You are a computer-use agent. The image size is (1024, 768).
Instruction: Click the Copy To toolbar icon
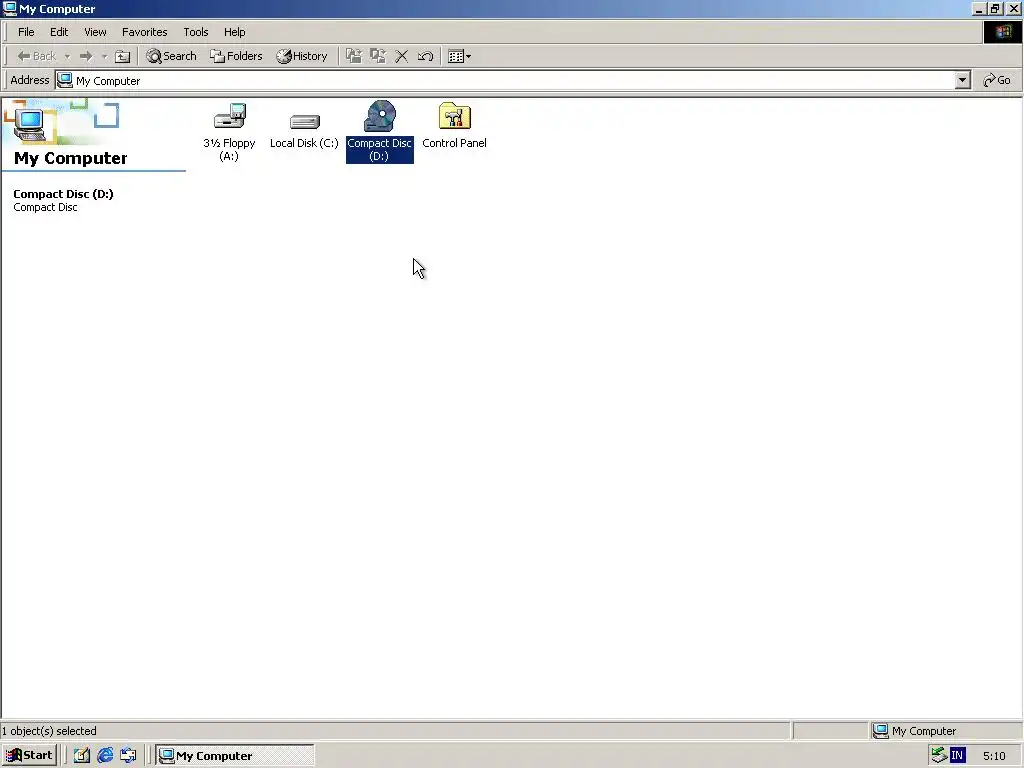click(x=378, y=56)
